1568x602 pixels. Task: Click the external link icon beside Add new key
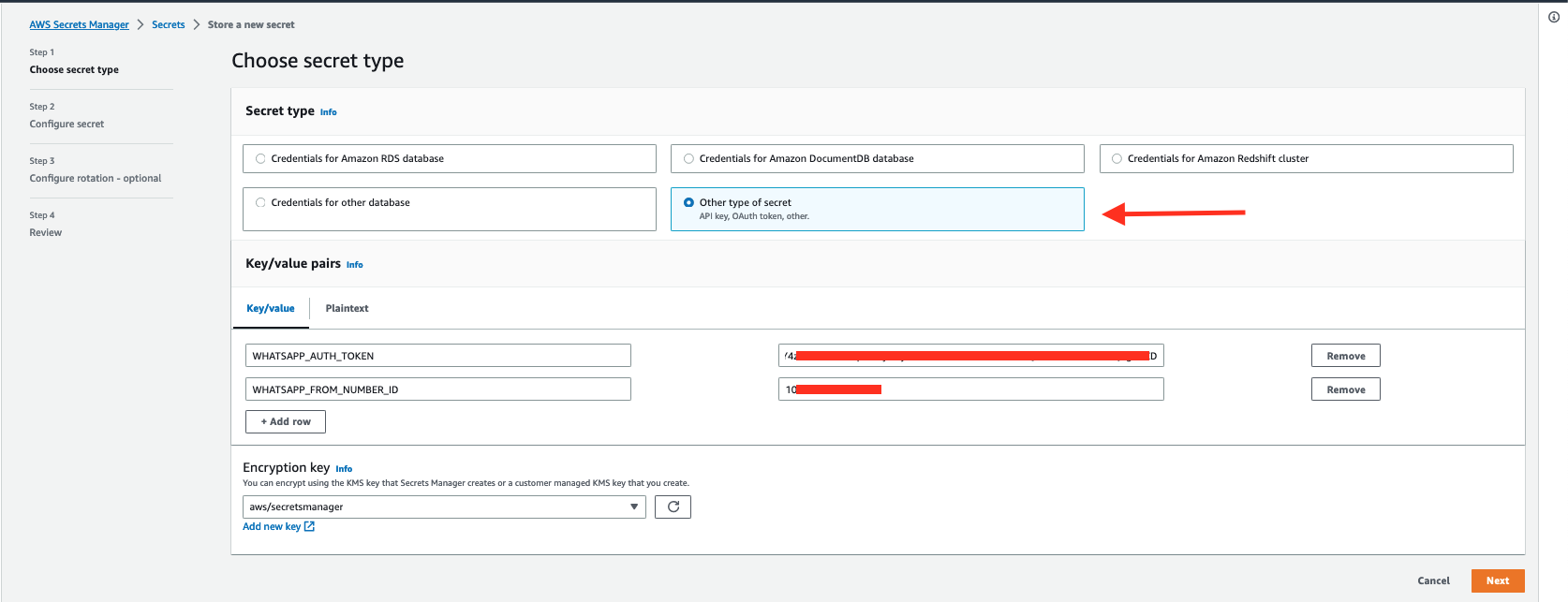[309, 526]
